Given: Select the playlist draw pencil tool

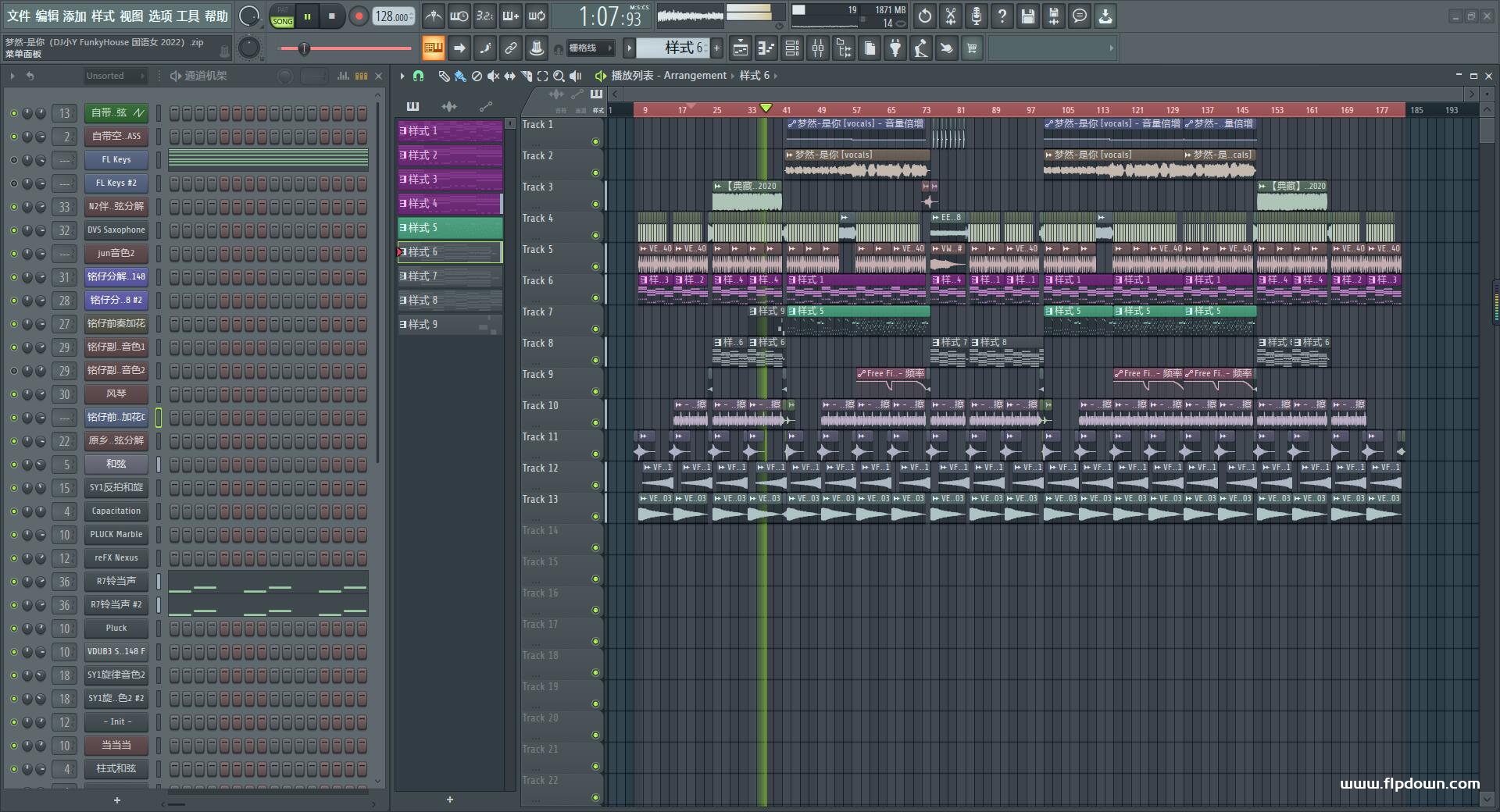Looking at the screenshot, I should (444, 76).
